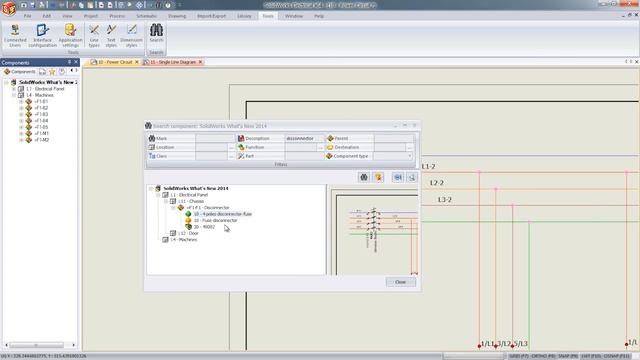Open Text styles manager
This screenshot has width=640, height=360.
(x=111, y=35)
